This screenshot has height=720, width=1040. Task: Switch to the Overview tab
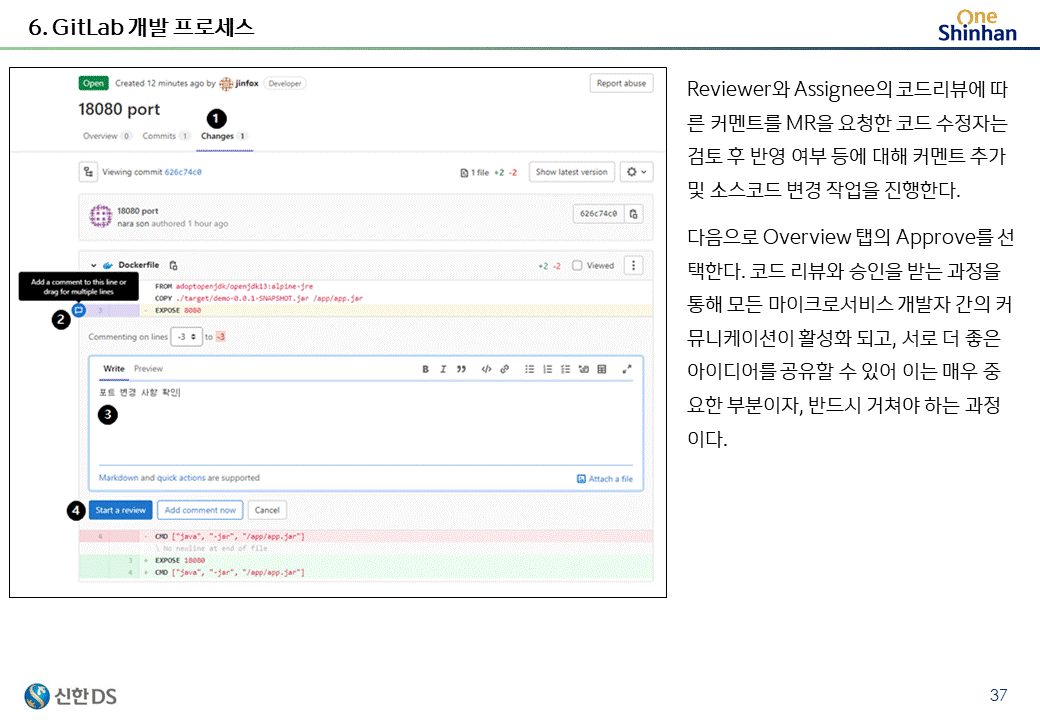coord(107,136)
